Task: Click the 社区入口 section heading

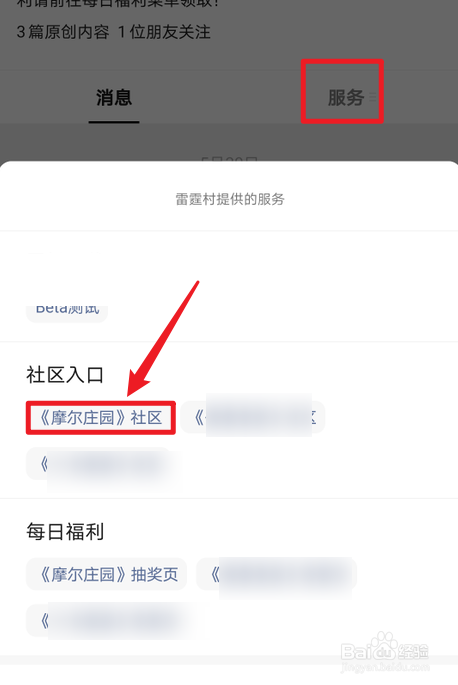Action: pyautogui.click(x=65, y=375)
